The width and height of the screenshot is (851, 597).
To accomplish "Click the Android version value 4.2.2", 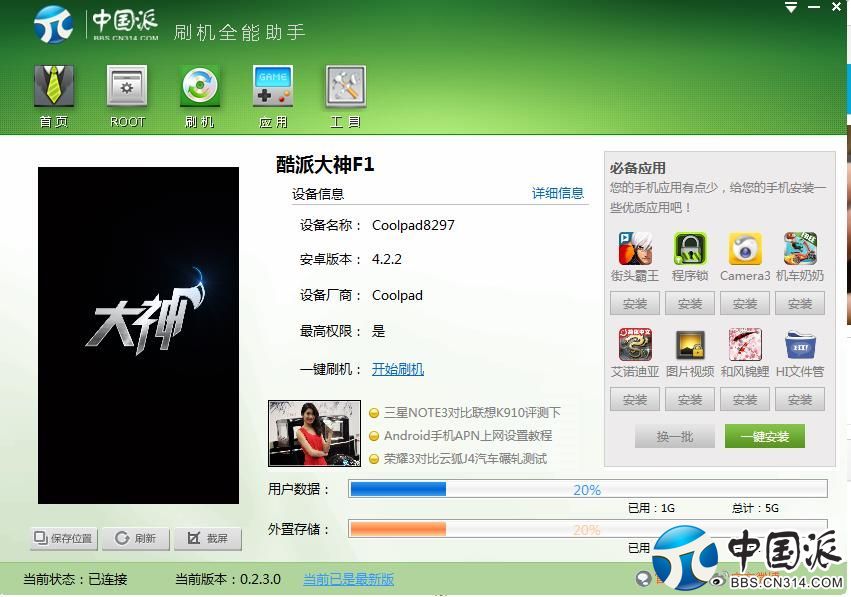I will click(386, 259).
